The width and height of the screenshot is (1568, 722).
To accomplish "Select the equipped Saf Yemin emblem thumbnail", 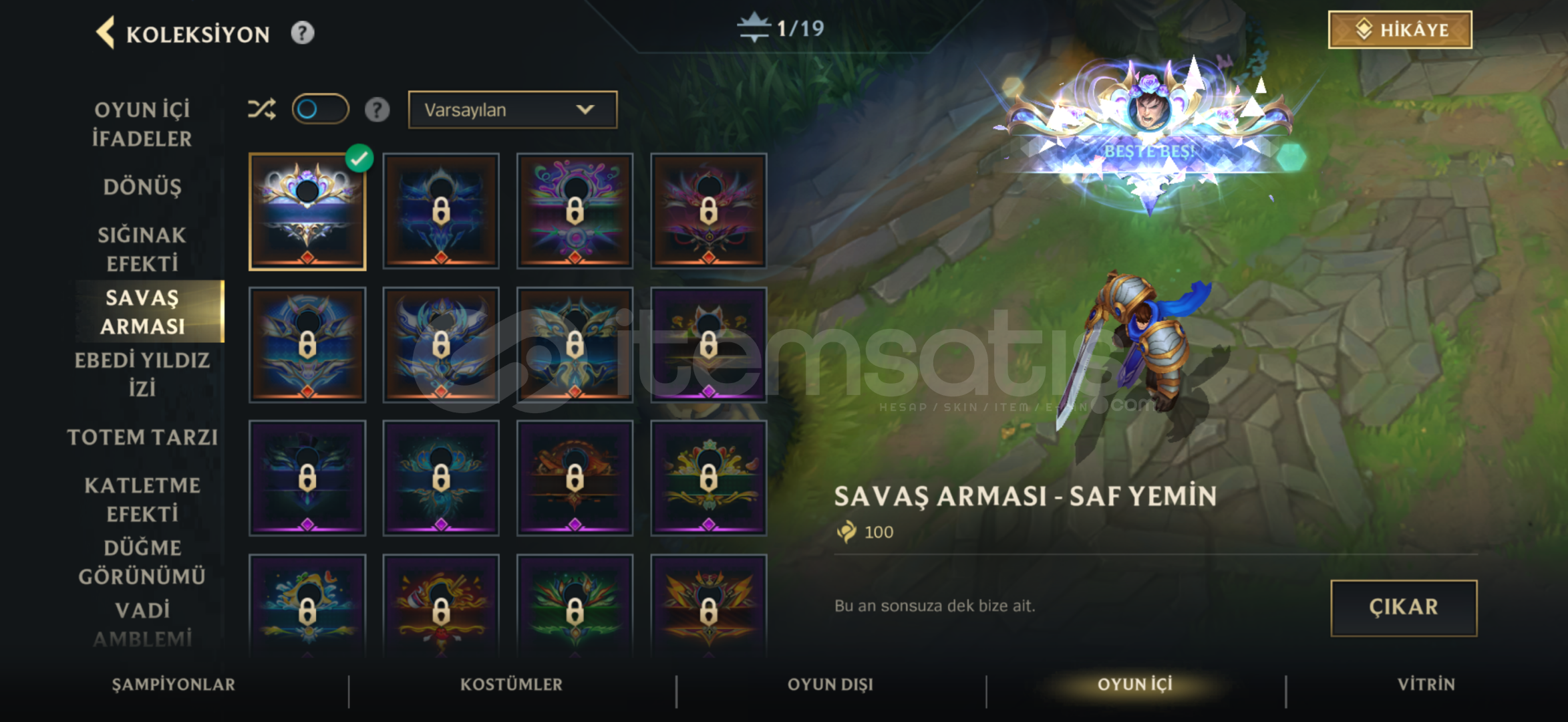I will 307,212.
